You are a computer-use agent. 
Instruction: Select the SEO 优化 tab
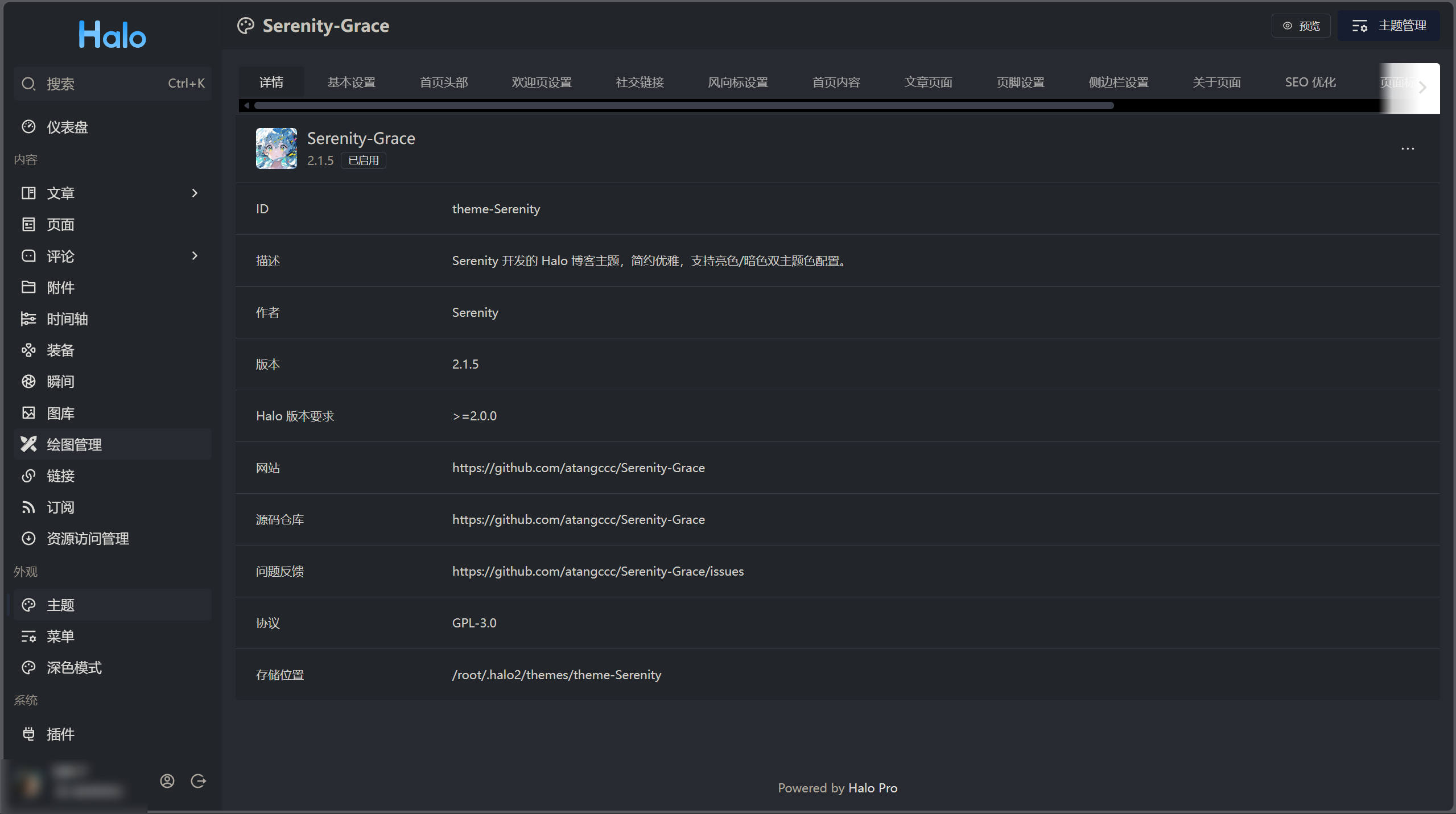(x=1310, y=82)
